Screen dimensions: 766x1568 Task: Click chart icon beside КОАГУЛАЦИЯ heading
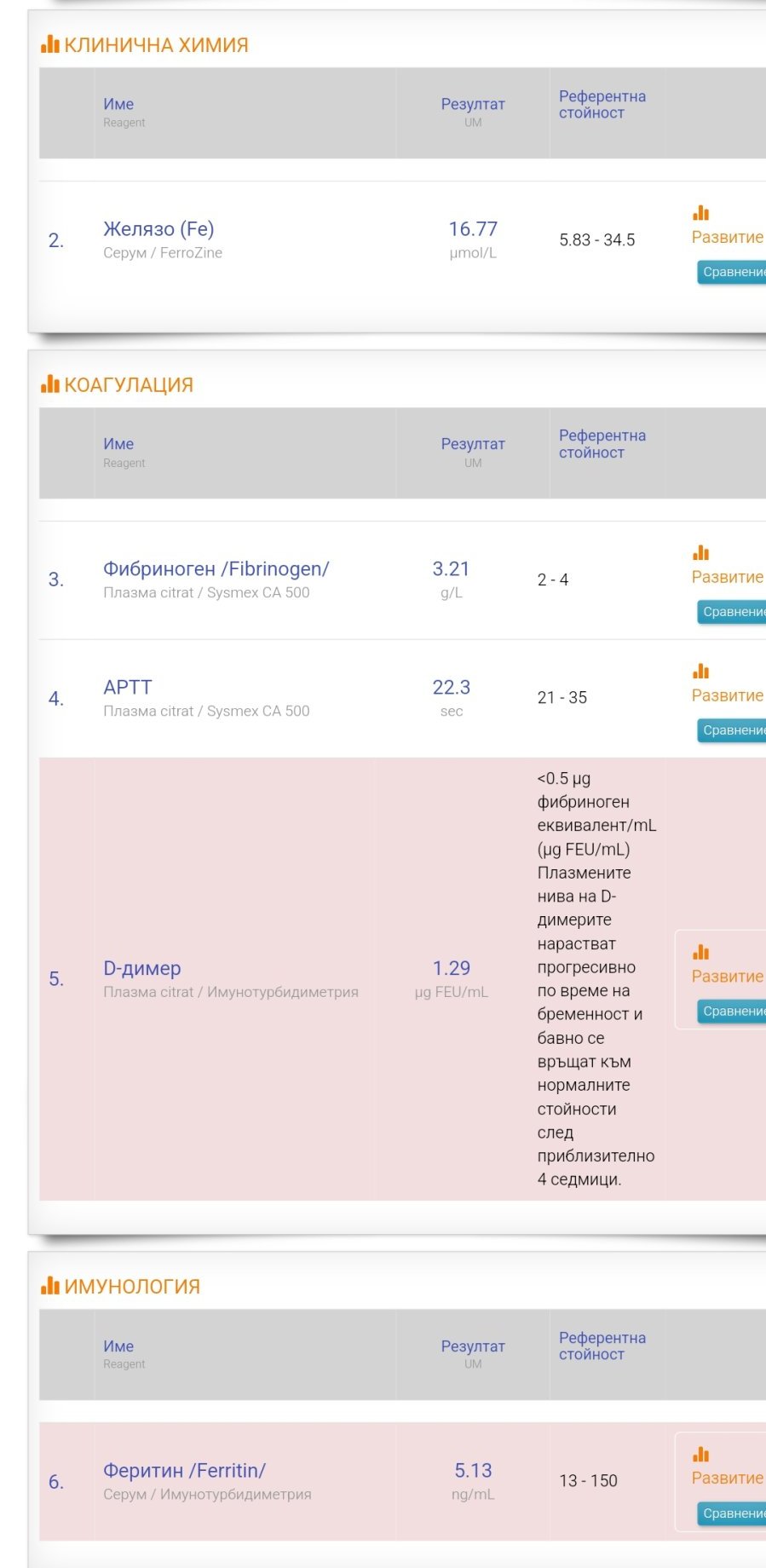(x=50, y=384)
